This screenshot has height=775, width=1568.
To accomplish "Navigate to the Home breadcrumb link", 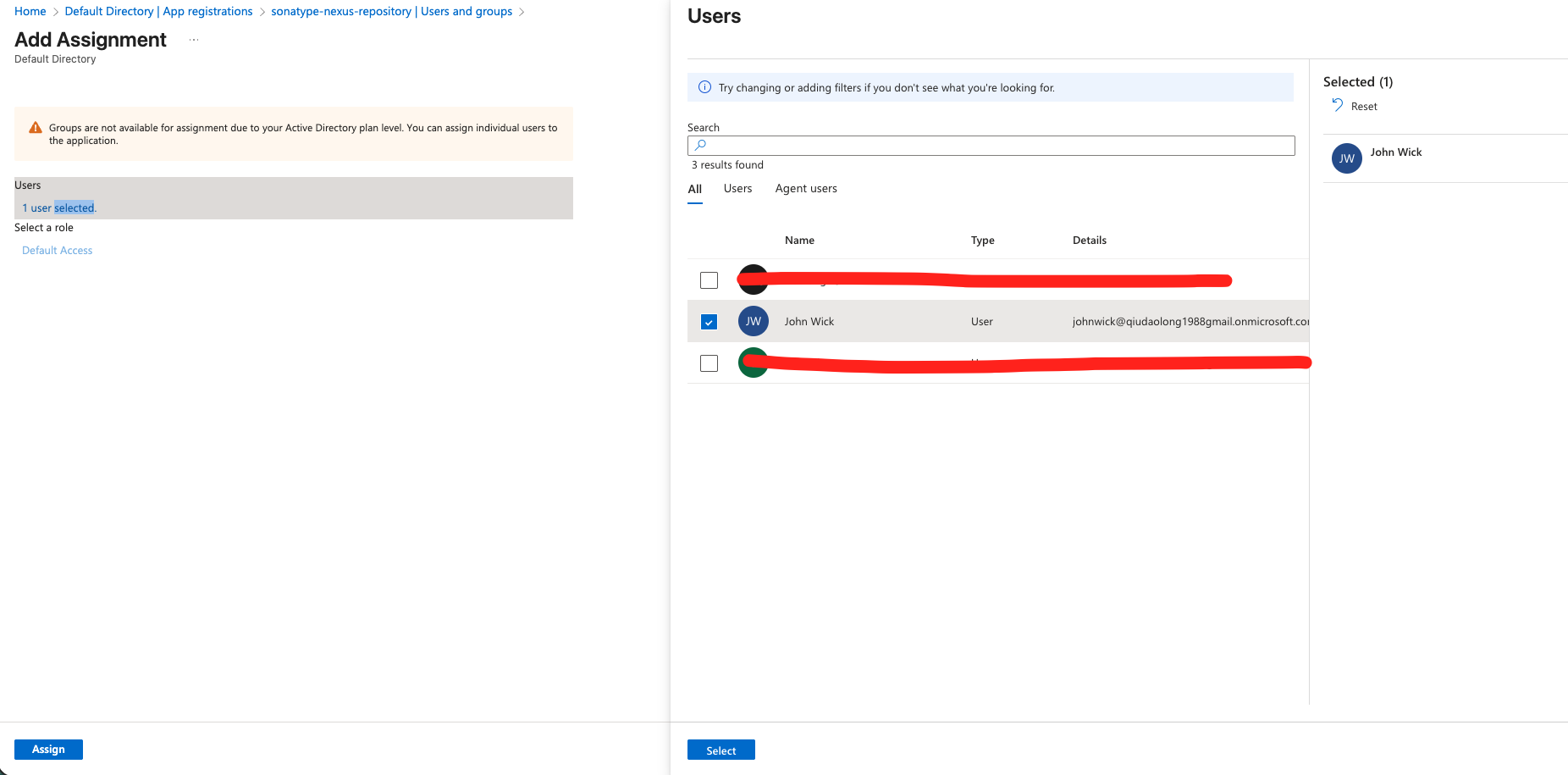I will 30,11.
